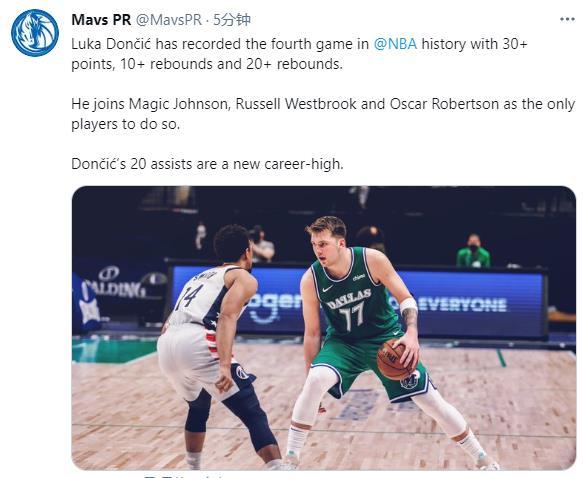Click the Mavericks logo on green shorts
This screenshot has height=478, width=583.
(410, 380)
